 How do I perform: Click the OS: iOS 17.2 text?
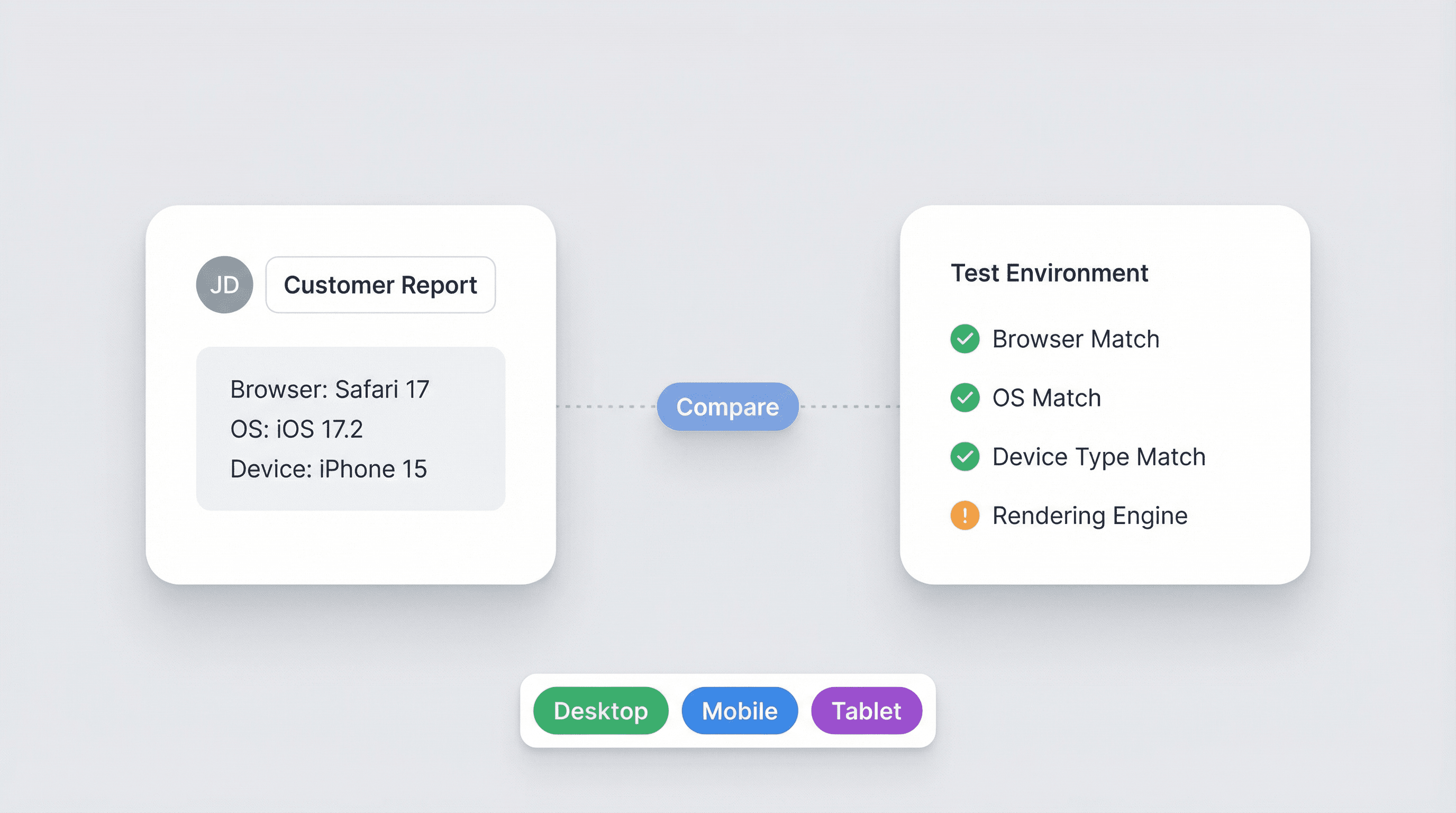[x=296, y=429]
